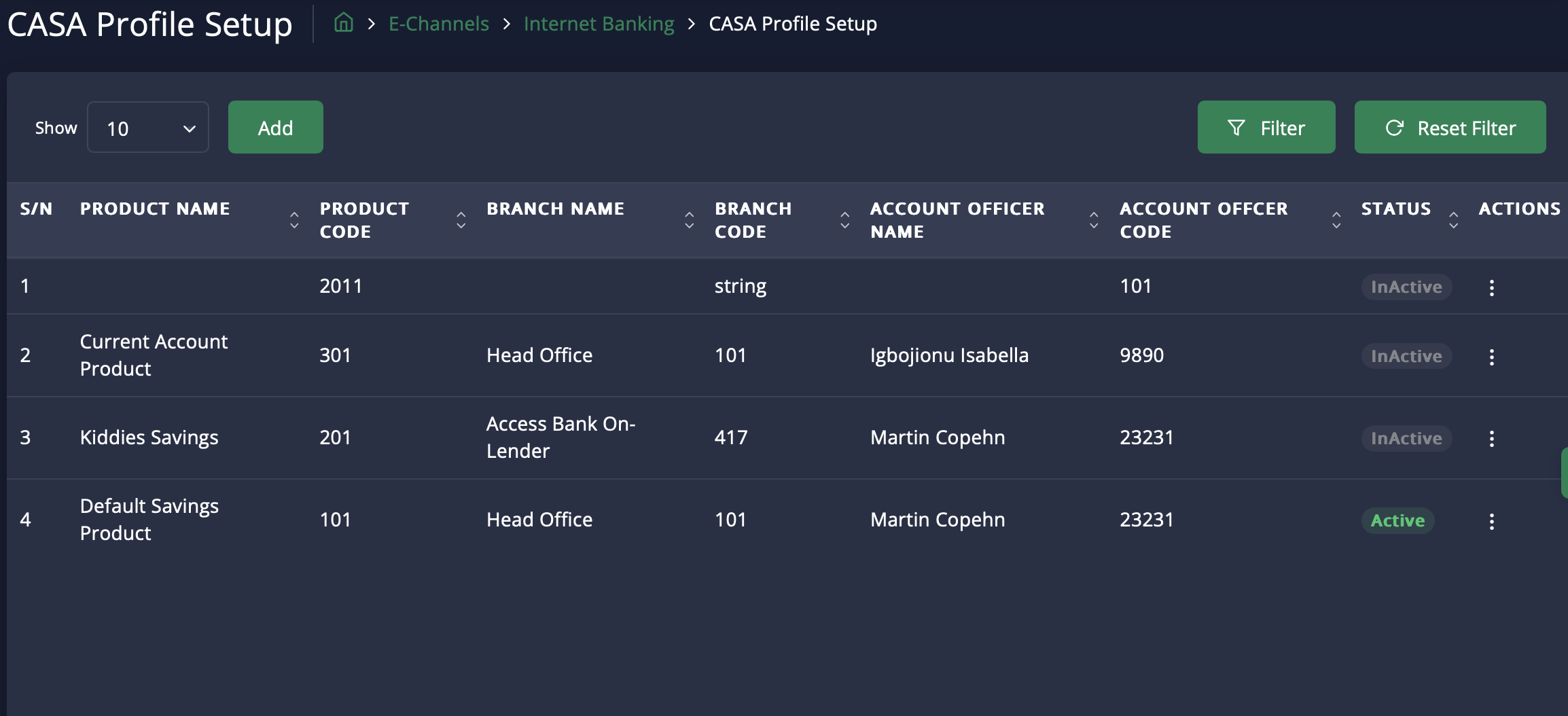The image size is (1568, 716).
Task: Click the Add button
Action: pyautogui.click(x=275, y=128)
